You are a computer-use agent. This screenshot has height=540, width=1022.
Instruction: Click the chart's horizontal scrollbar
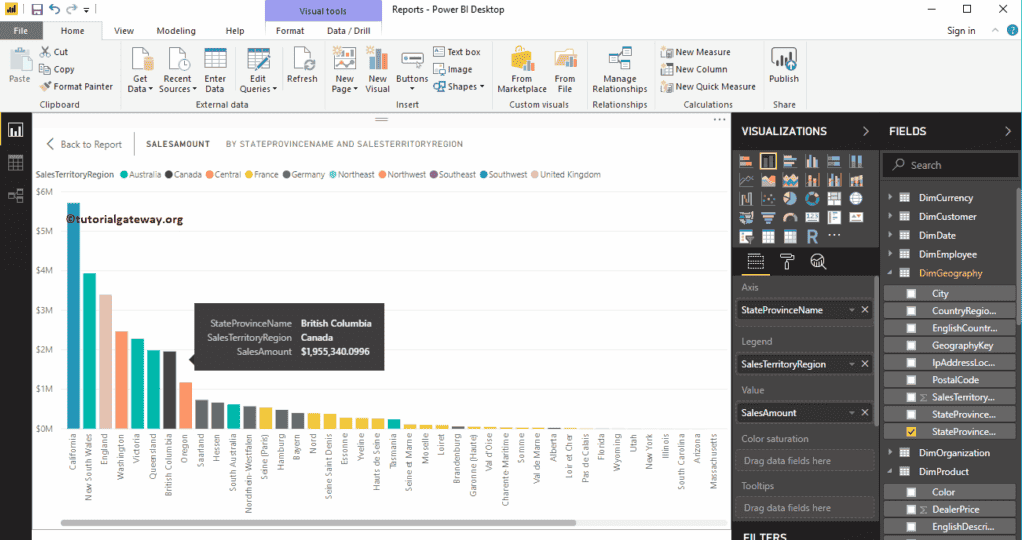318,523
